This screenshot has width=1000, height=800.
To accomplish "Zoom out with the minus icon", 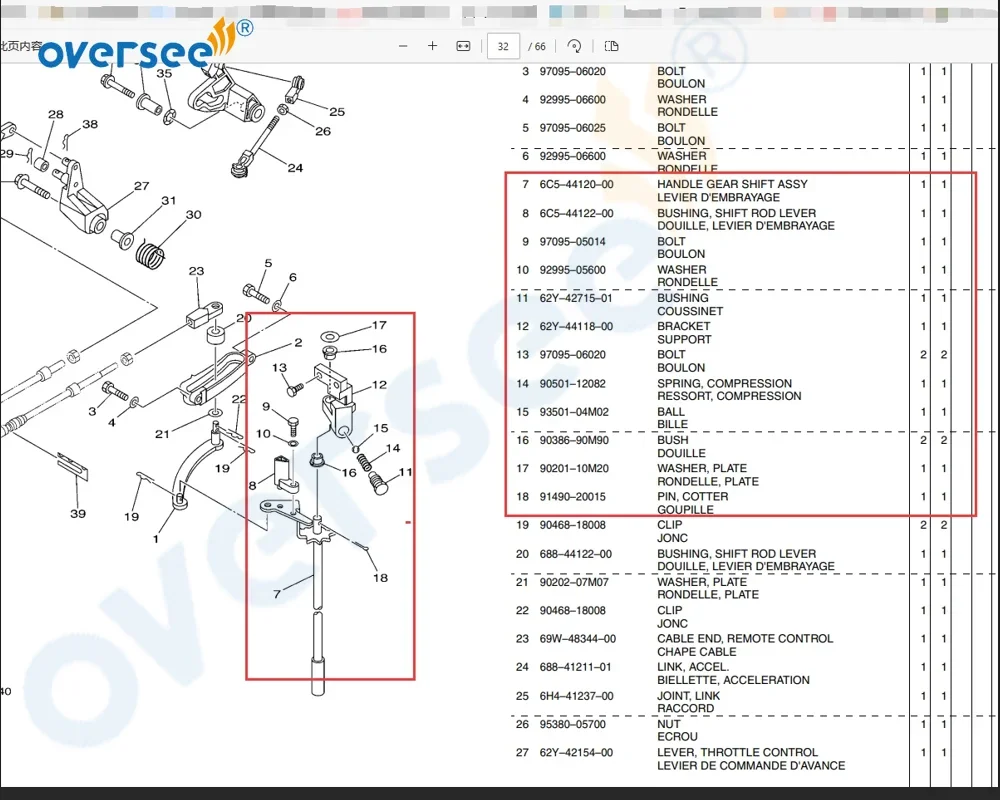I will [403, 46].
